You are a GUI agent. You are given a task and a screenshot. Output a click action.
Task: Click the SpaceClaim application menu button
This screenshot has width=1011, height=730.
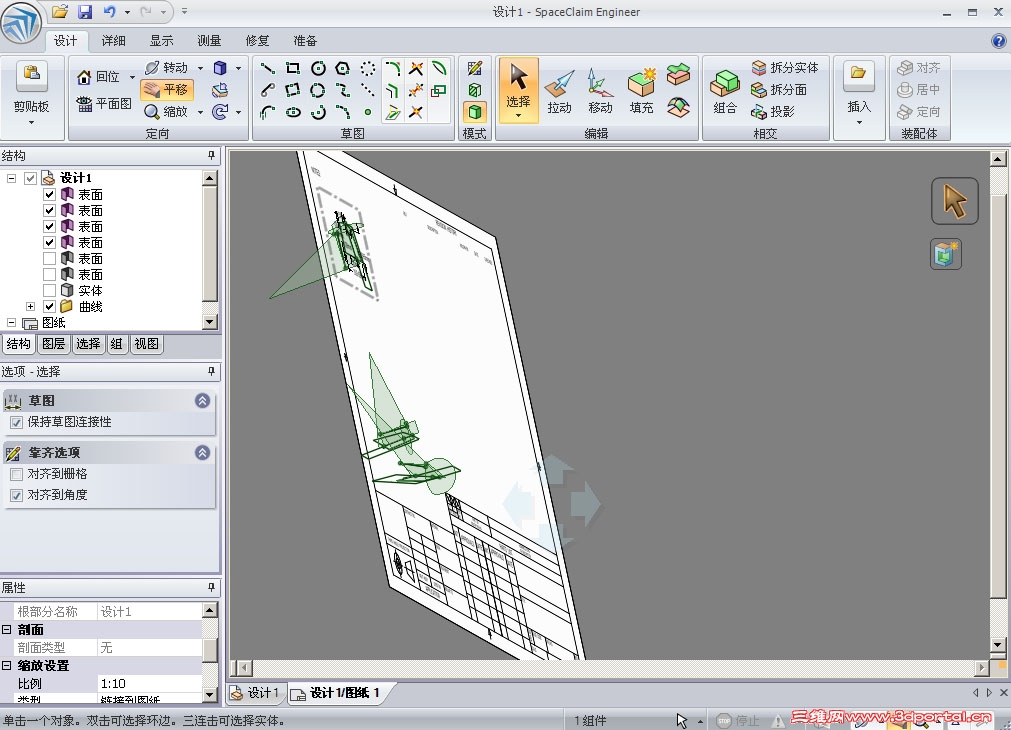point(21,24)
